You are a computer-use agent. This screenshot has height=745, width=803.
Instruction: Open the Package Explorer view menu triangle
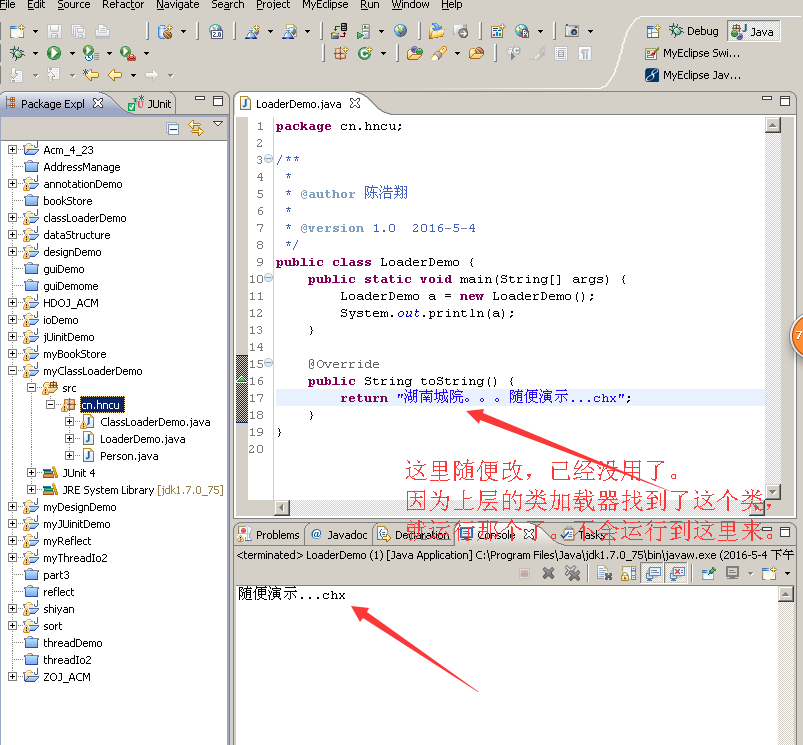tap(218, 124)
